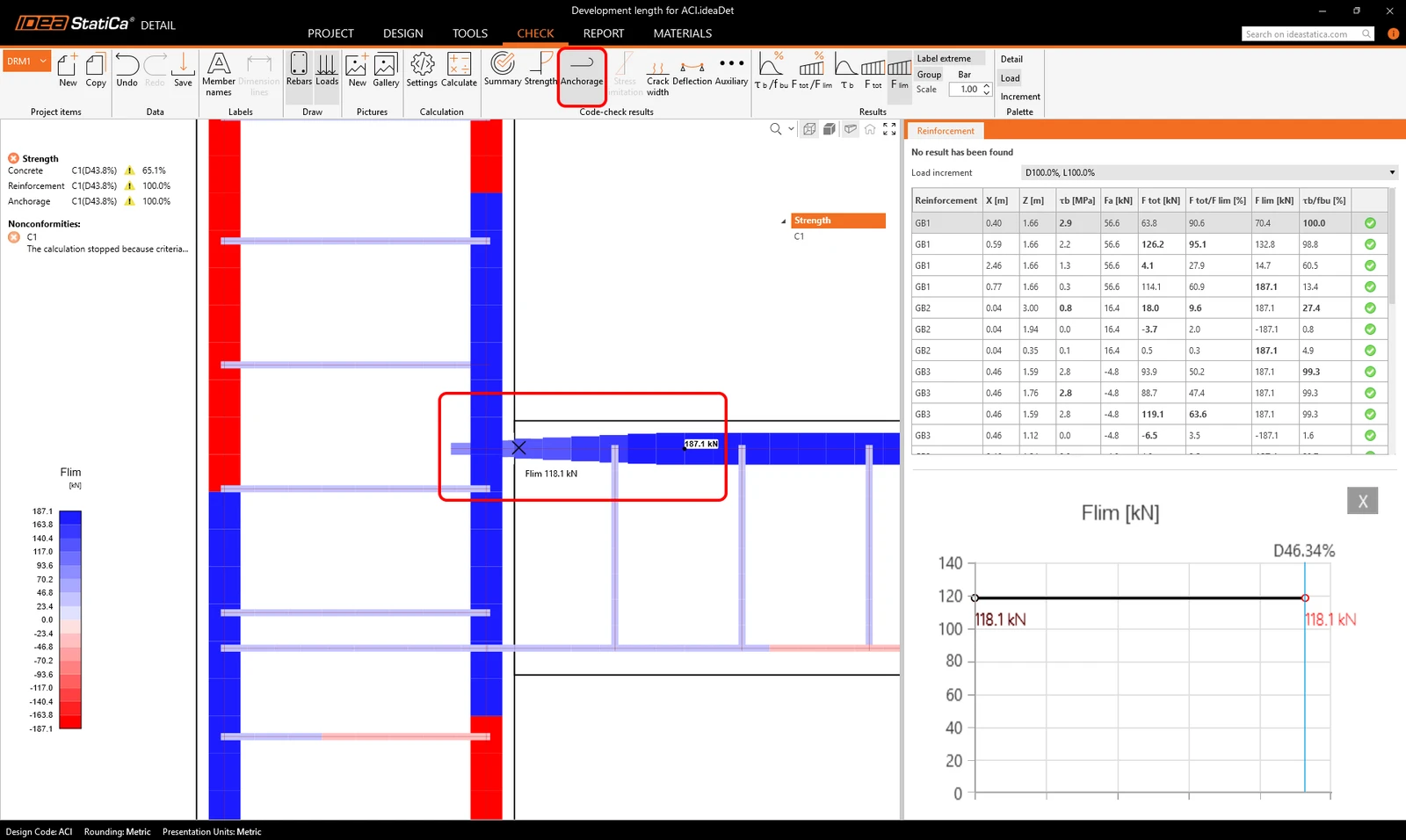This screenshot has height=840, width=1406.
Task: Open the PROJECT ribbon tab
Action: [330, 33]
